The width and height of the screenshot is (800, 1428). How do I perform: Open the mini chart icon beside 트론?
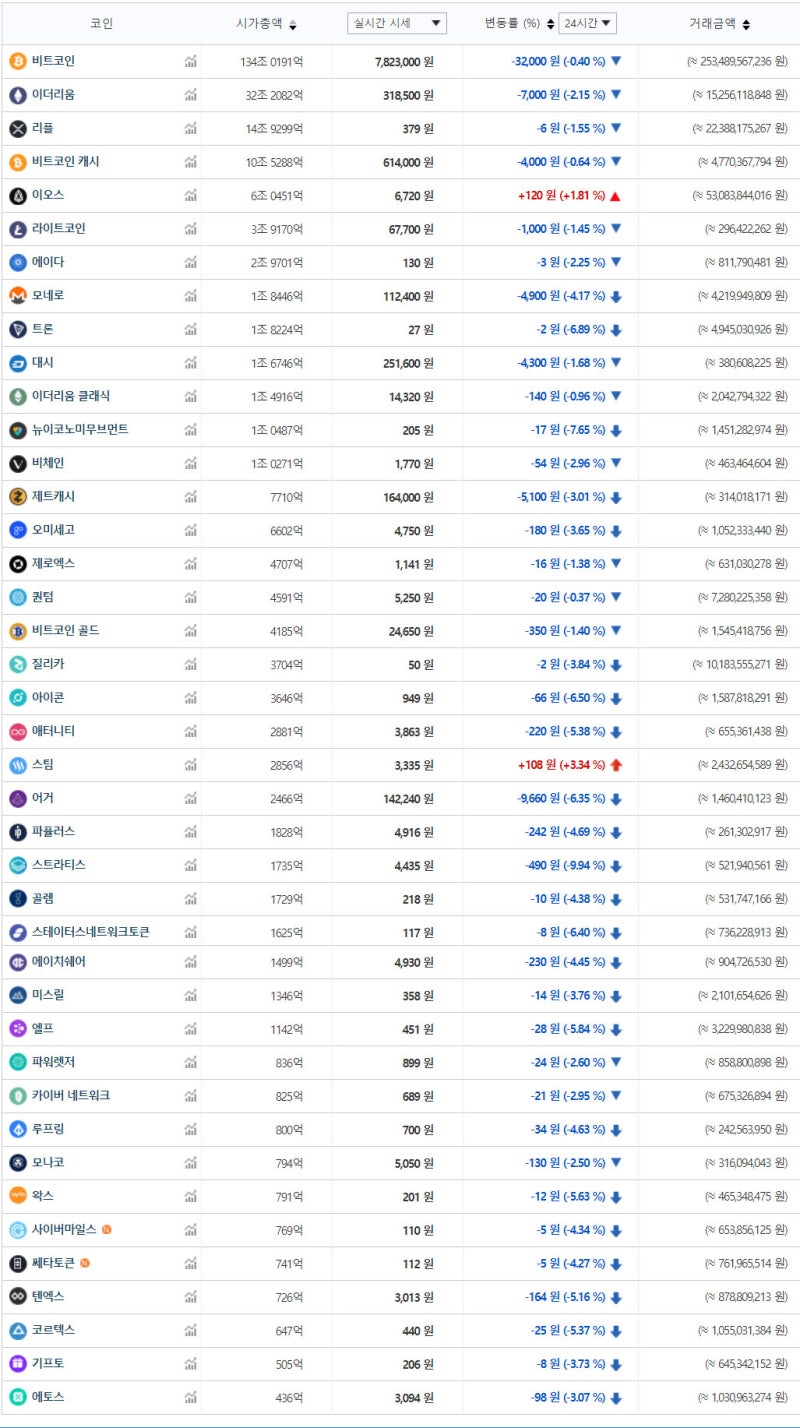pos(191,330)
